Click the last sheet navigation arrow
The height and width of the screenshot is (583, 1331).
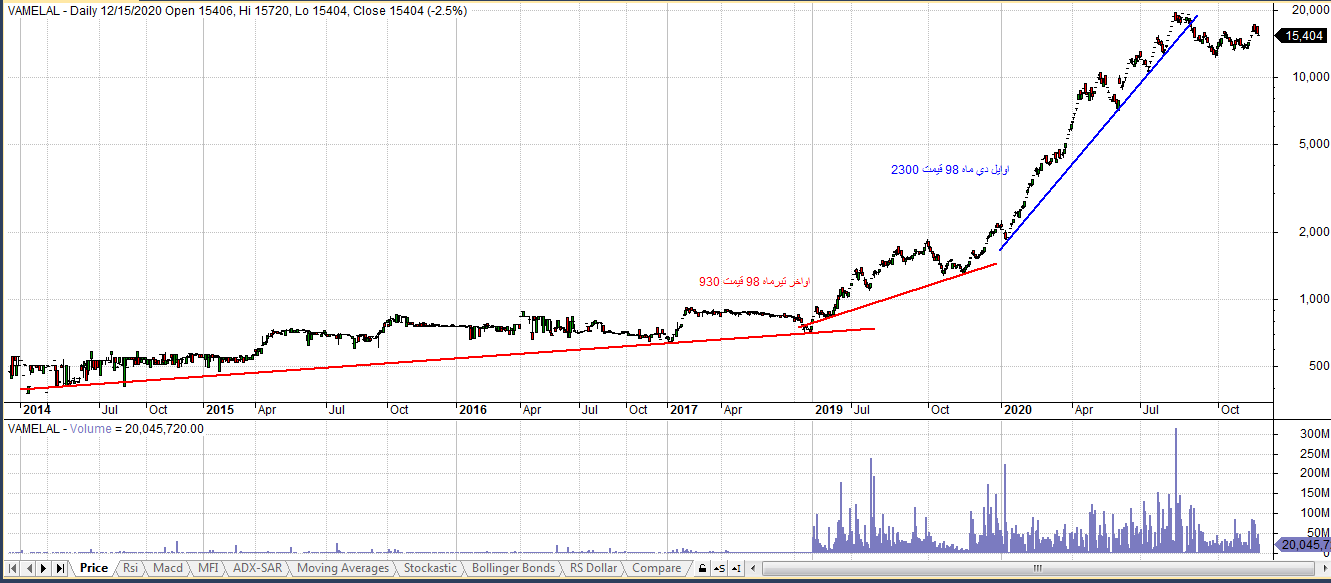(59, 568)
